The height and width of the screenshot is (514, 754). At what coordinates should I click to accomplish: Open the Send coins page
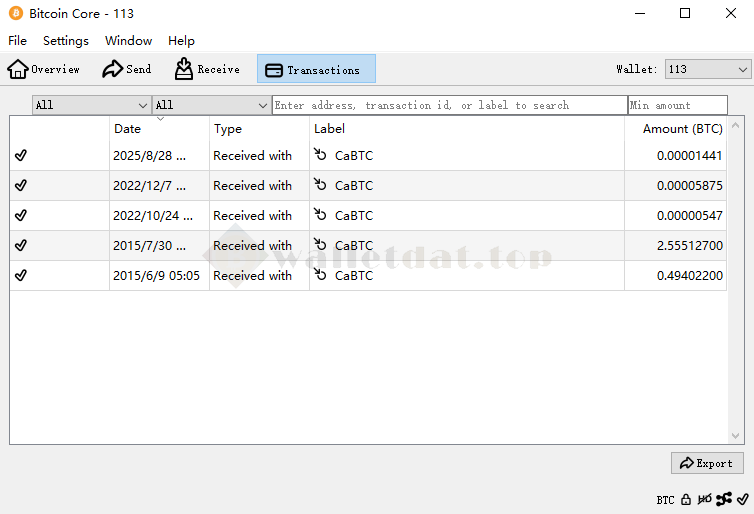point(127,69)
